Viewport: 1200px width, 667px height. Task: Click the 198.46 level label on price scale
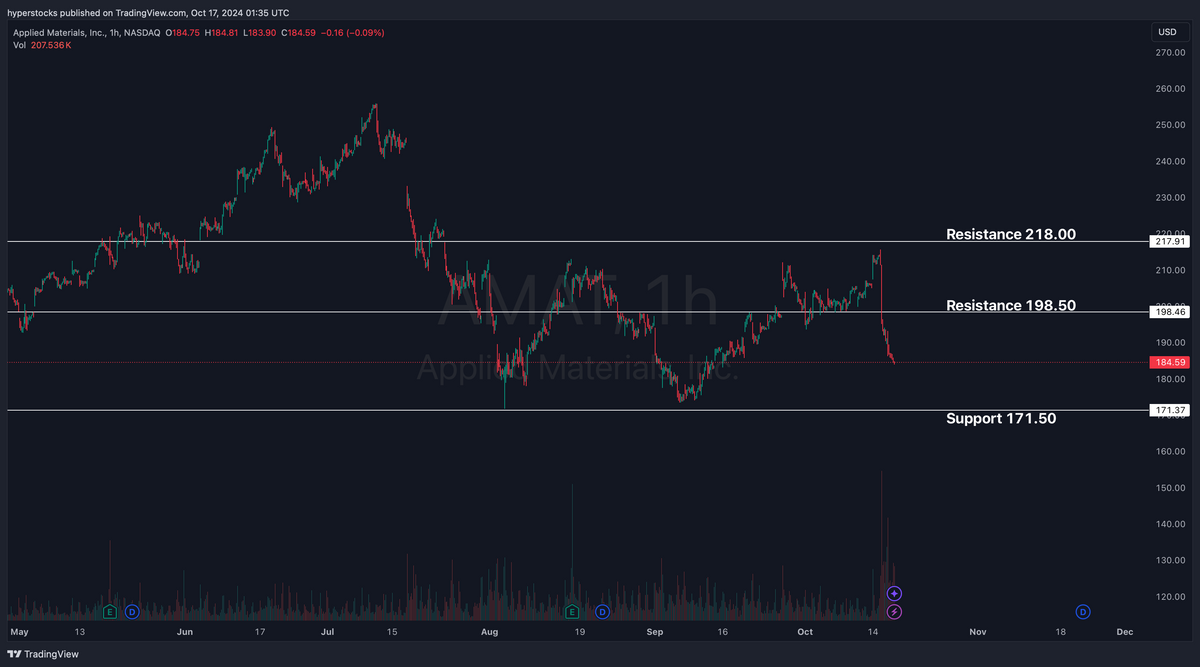[x=1168, y=311]
